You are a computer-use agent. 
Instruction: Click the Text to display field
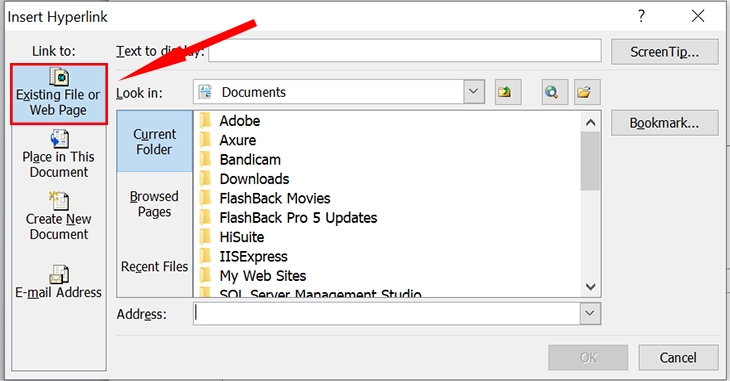point(405,50)
